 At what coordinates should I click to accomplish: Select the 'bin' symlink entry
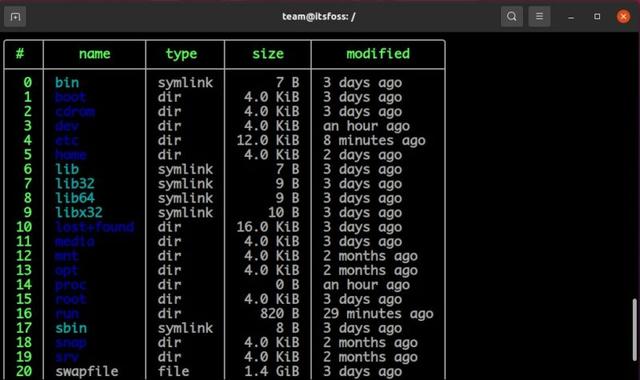(x=67, y=82)
